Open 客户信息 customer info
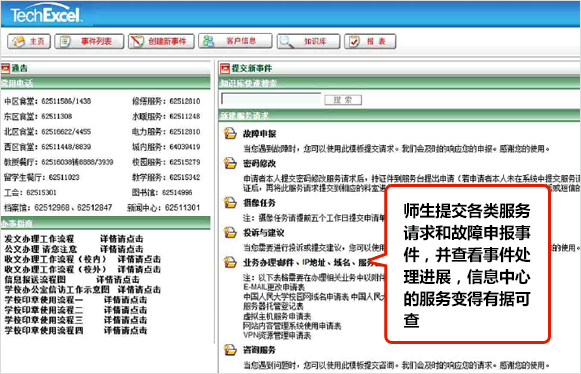 [235, 41]
